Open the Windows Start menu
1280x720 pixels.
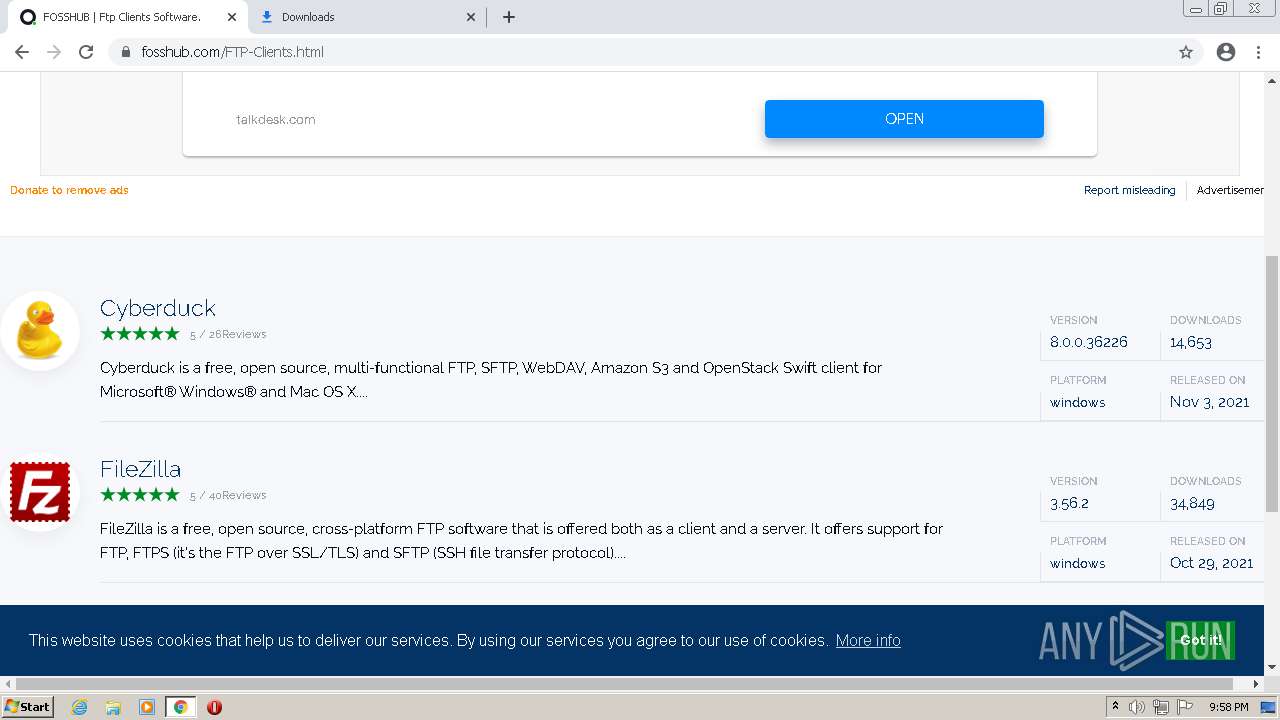(x=27, y=706)
